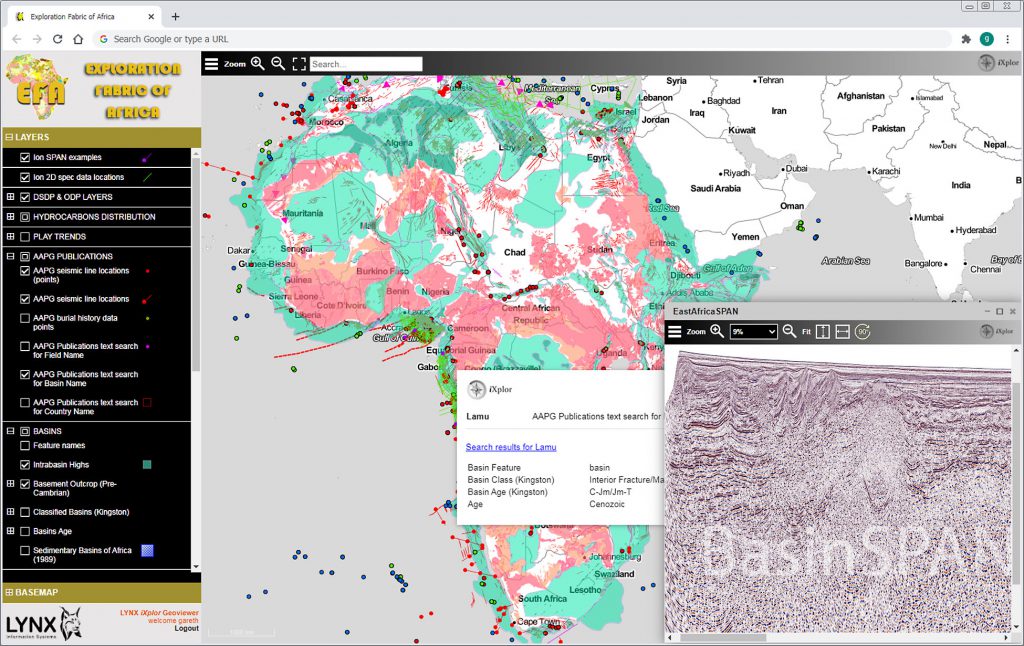Expand HYDROCARBONS DISTRIBUTION group
This screenshot has height=646, width=1024.
(x=10, y=216)
